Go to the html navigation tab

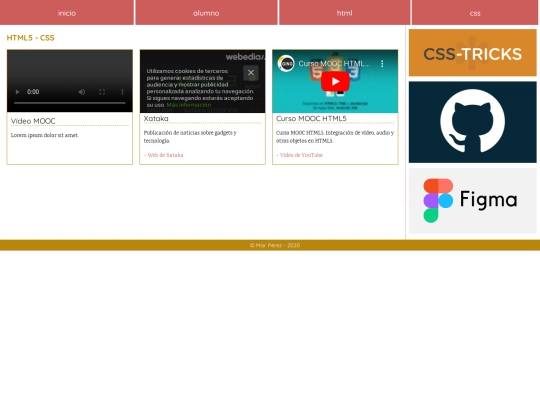pyautogui.click(x=344, y=12)
